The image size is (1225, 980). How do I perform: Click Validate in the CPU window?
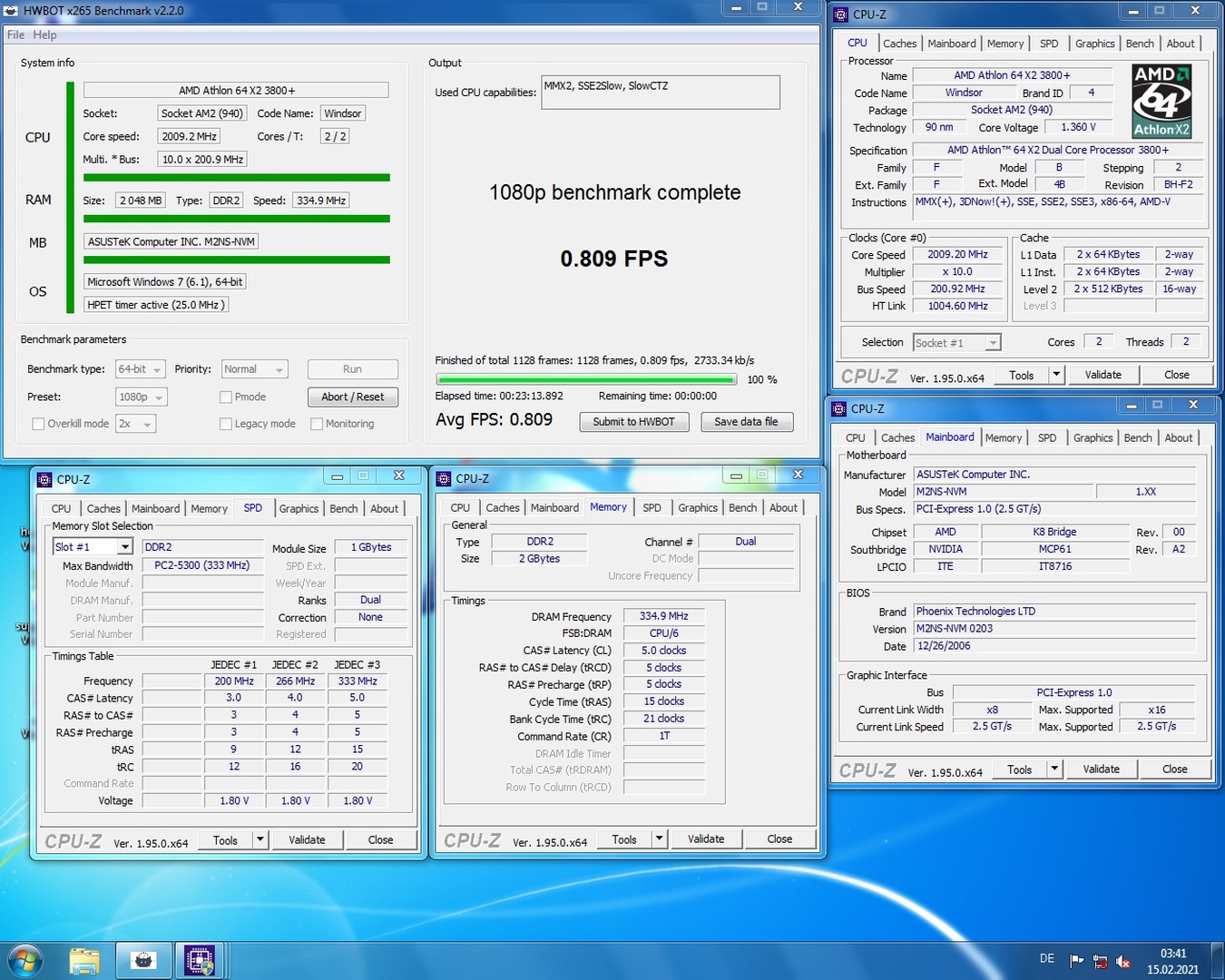[x=1102, y=375]
